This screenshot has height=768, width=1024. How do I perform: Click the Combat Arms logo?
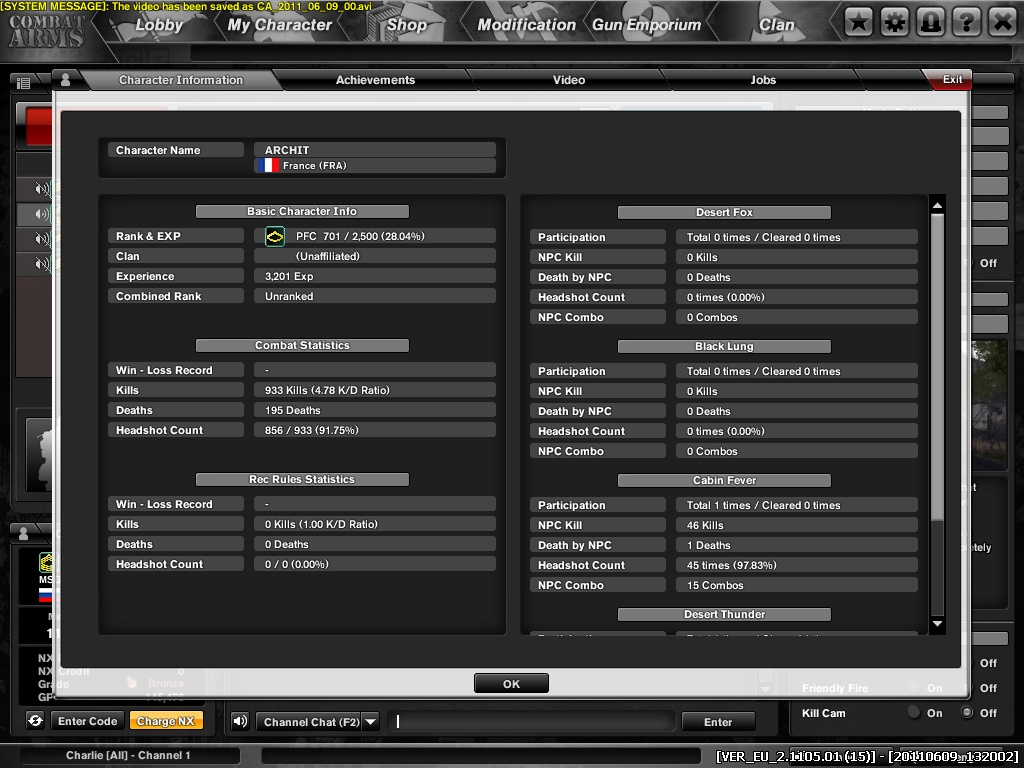point(46,31)
